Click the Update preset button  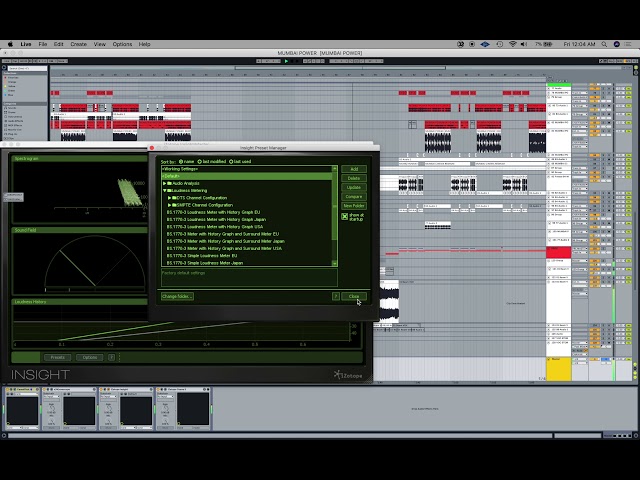[354, 187]
